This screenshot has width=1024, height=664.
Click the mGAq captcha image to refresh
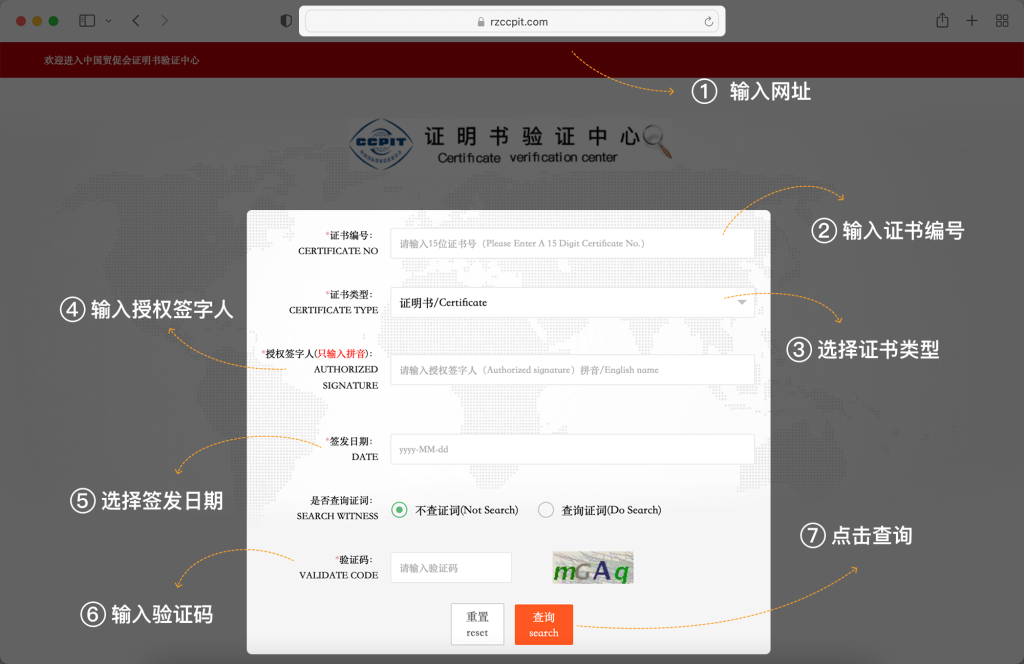click(593, 567)
